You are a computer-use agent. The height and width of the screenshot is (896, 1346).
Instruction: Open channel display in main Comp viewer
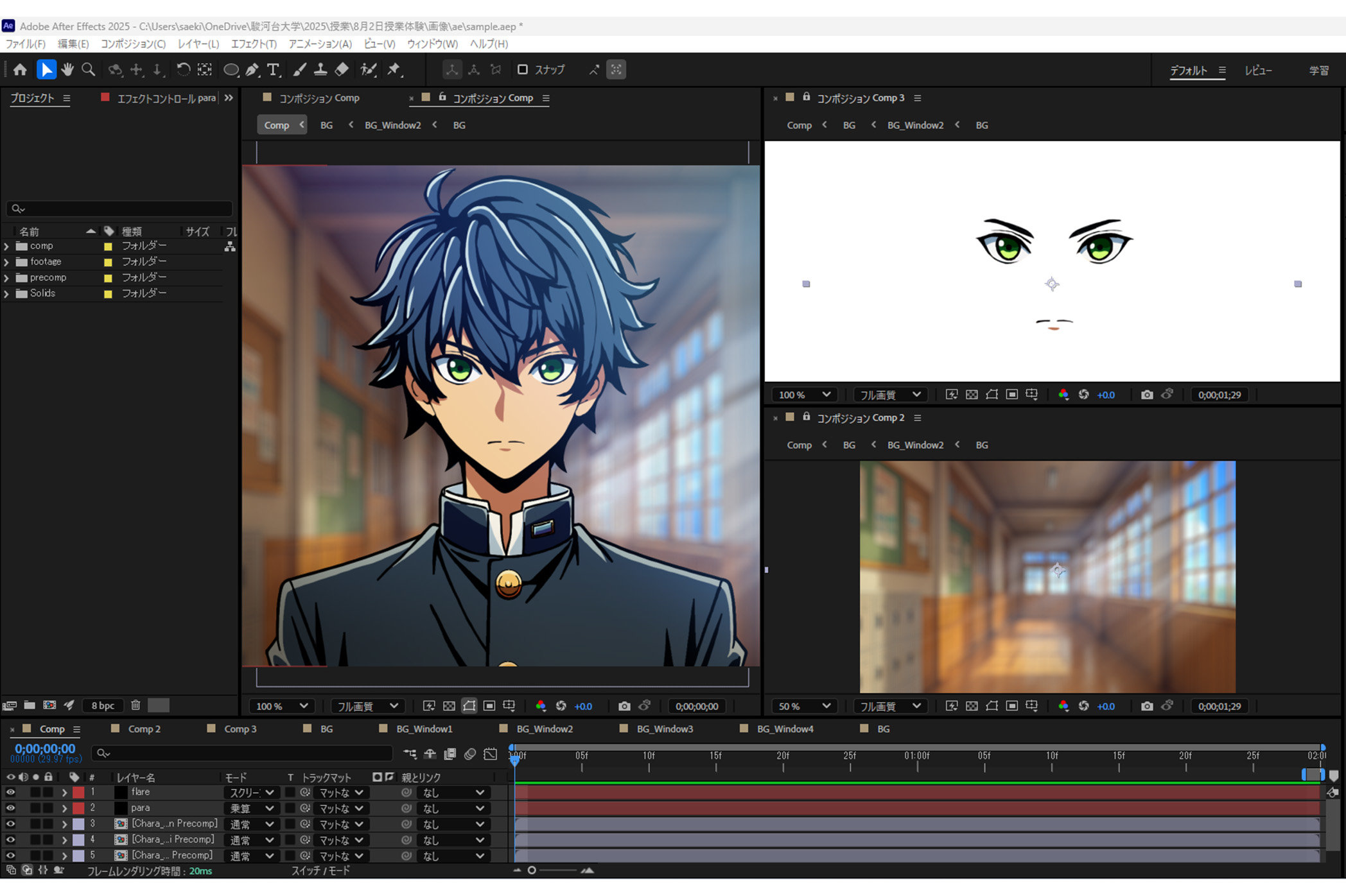coord(541,706)
